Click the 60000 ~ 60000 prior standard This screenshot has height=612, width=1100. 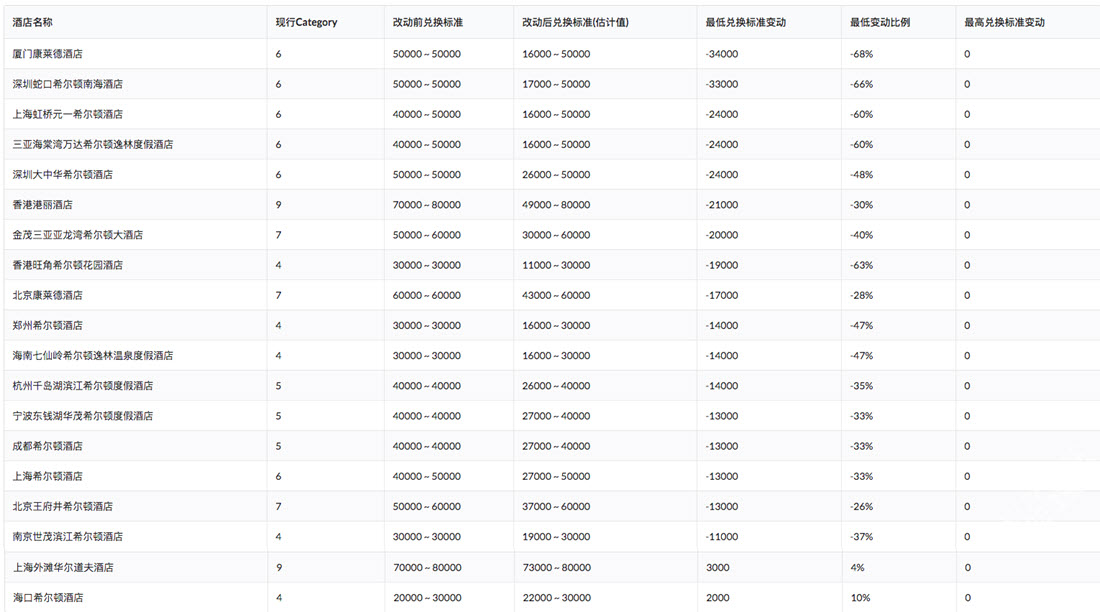click(x=427, y=295)
